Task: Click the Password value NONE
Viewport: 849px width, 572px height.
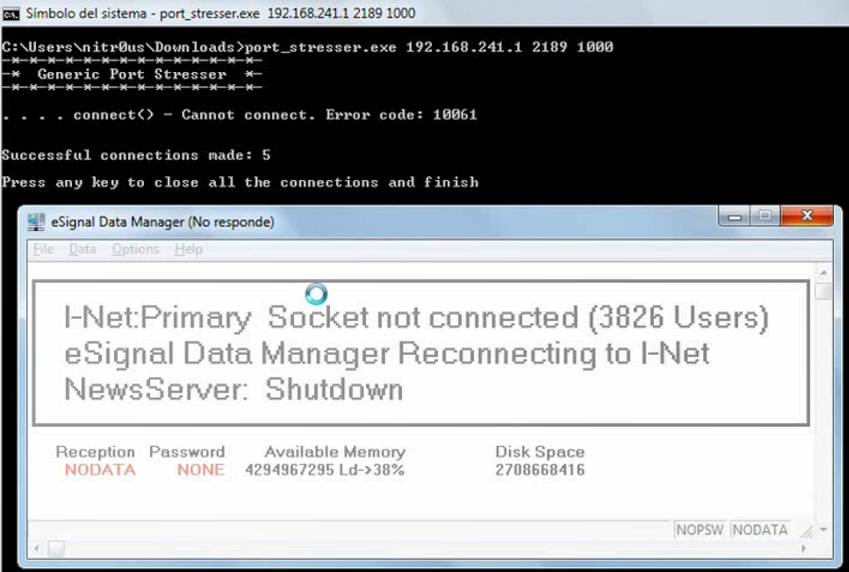Action: coord(201,470)
